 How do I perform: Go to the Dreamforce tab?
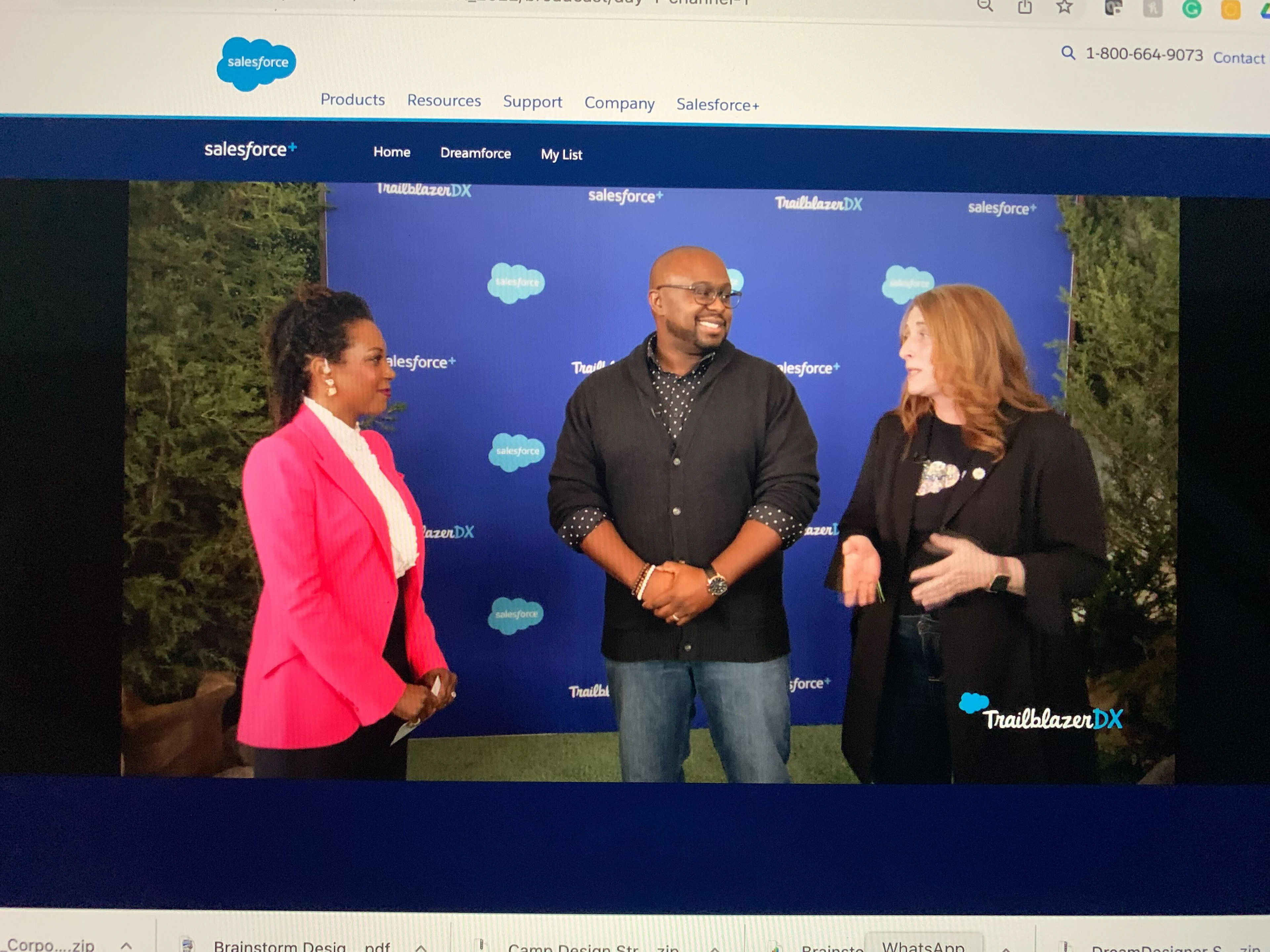click(x=475, y=153)
